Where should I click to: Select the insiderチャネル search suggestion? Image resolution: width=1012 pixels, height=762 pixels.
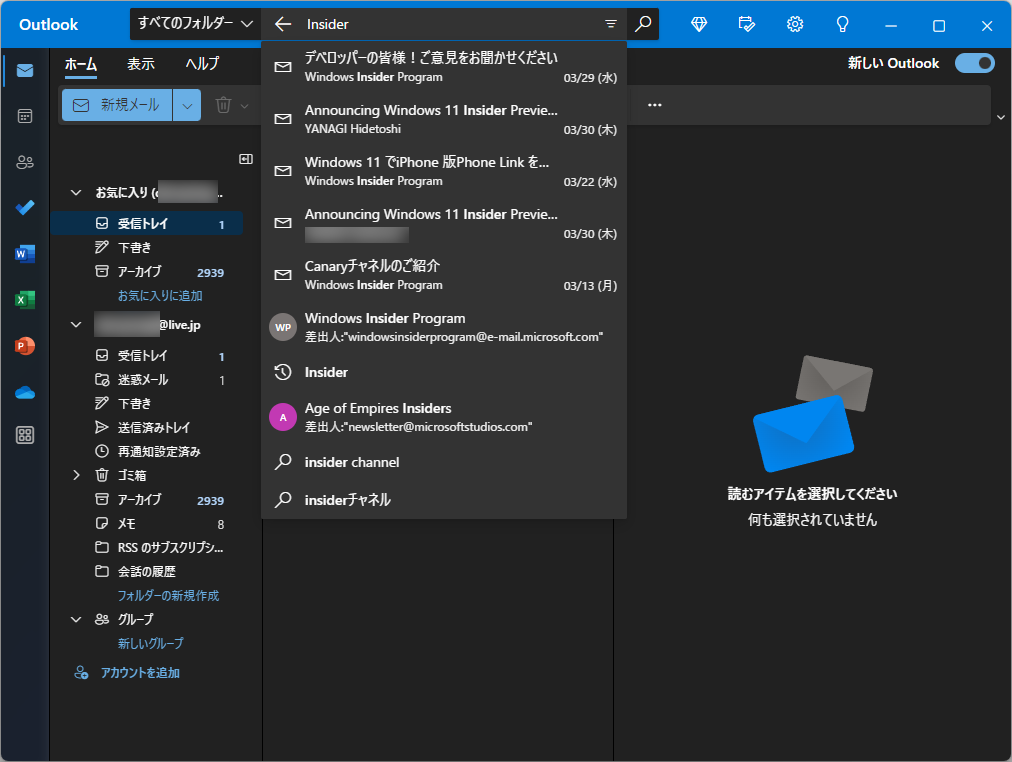(444, 499)
